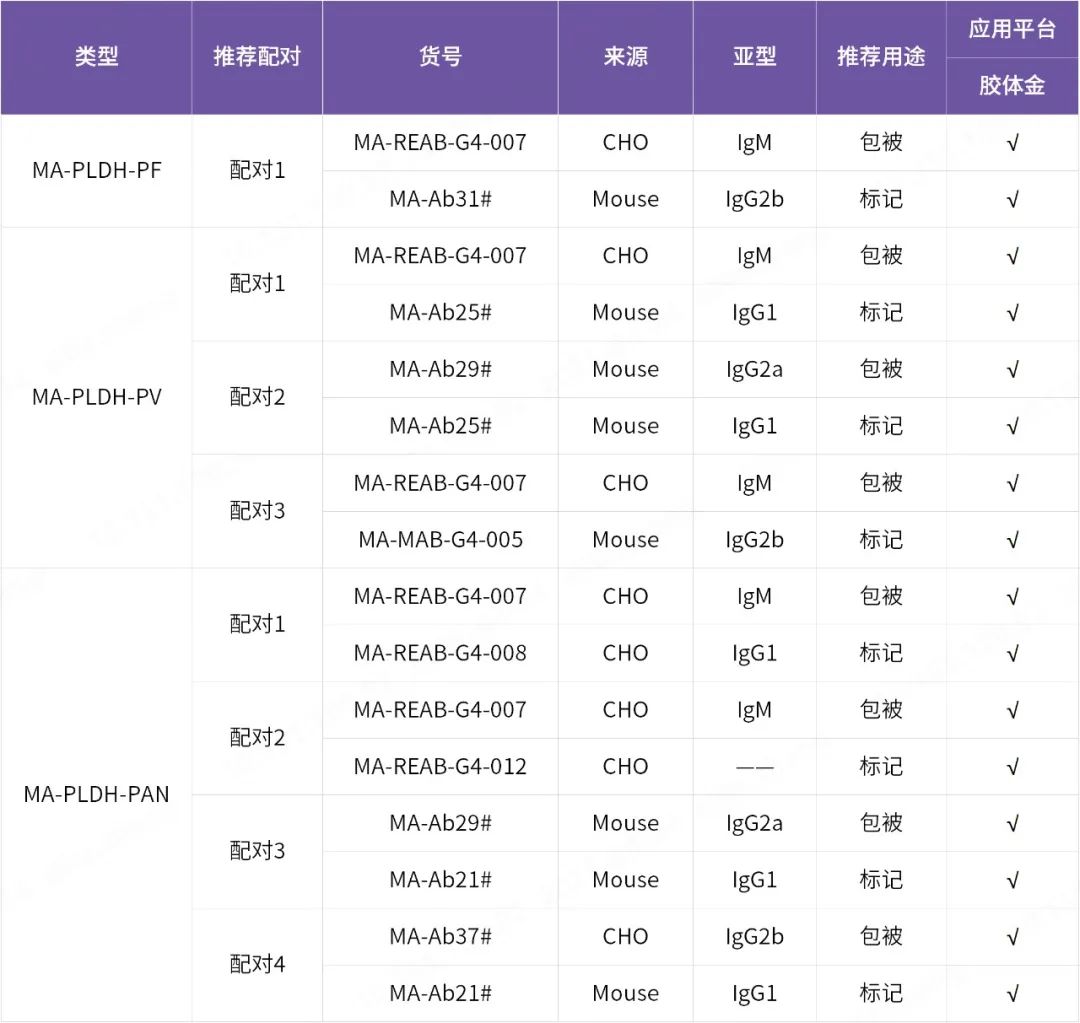The height and width of the screenshot is (1023, 1080).
Task: Click the 应用平台 header cell
Action: (x=1012, y=29)
